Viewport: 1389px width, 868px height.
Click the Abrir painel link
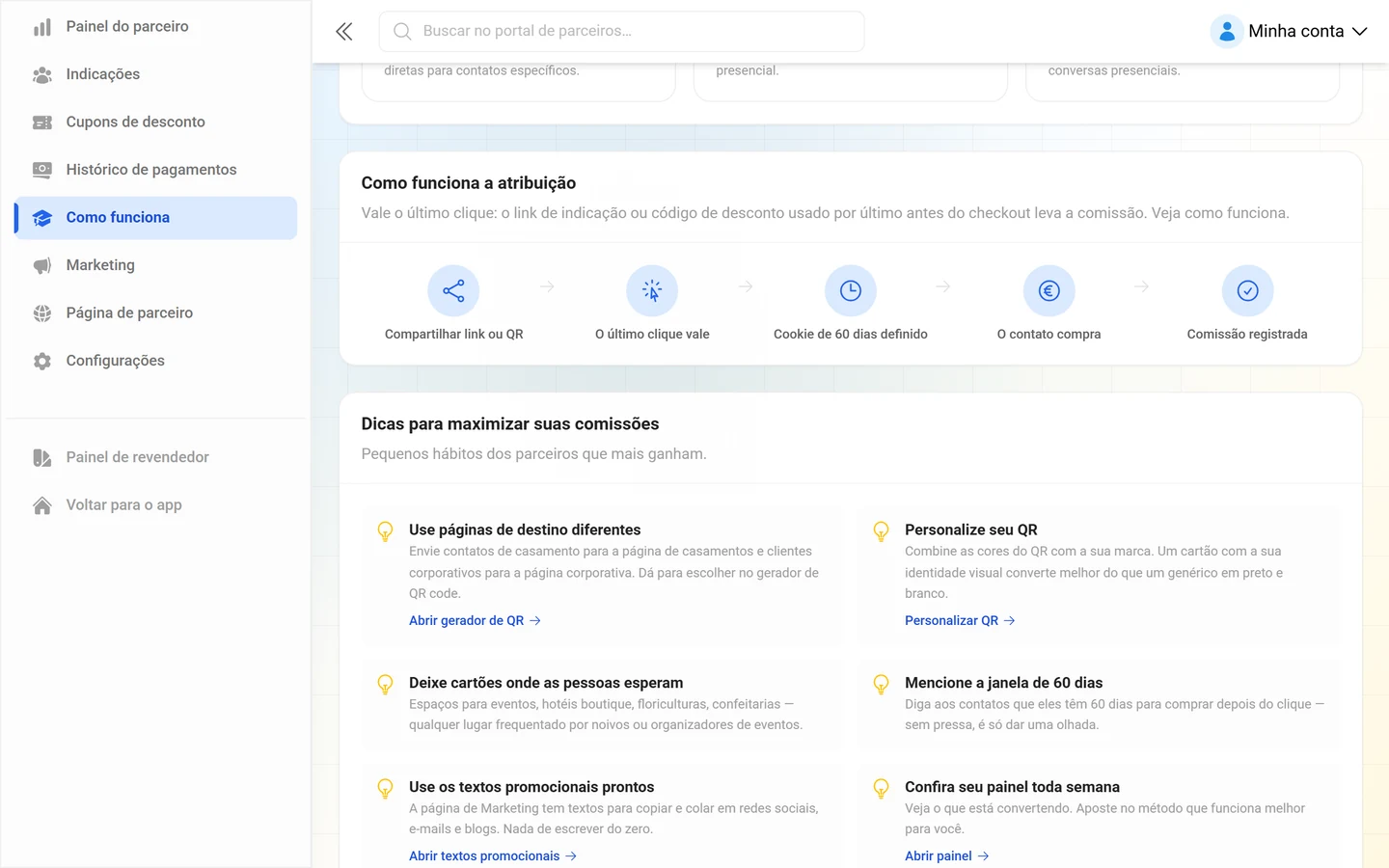coord(947,856)
